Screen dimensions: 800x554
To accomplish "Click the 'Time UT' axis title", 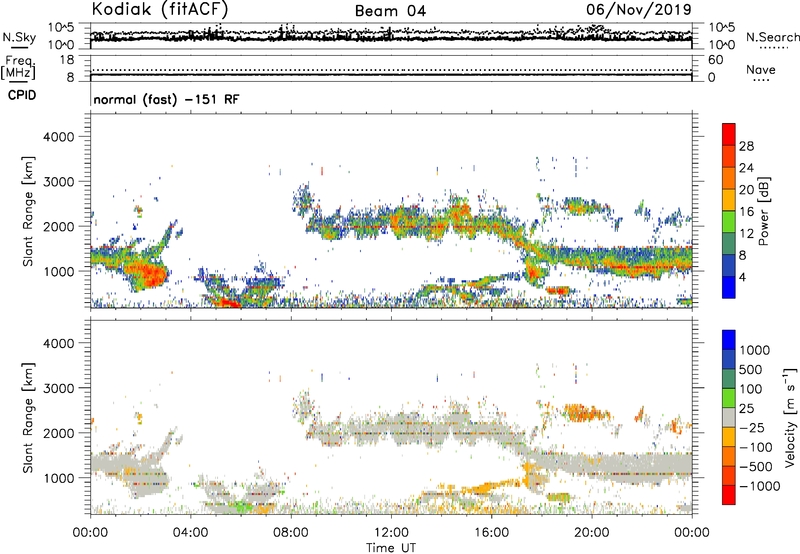I will coord(391,548).
